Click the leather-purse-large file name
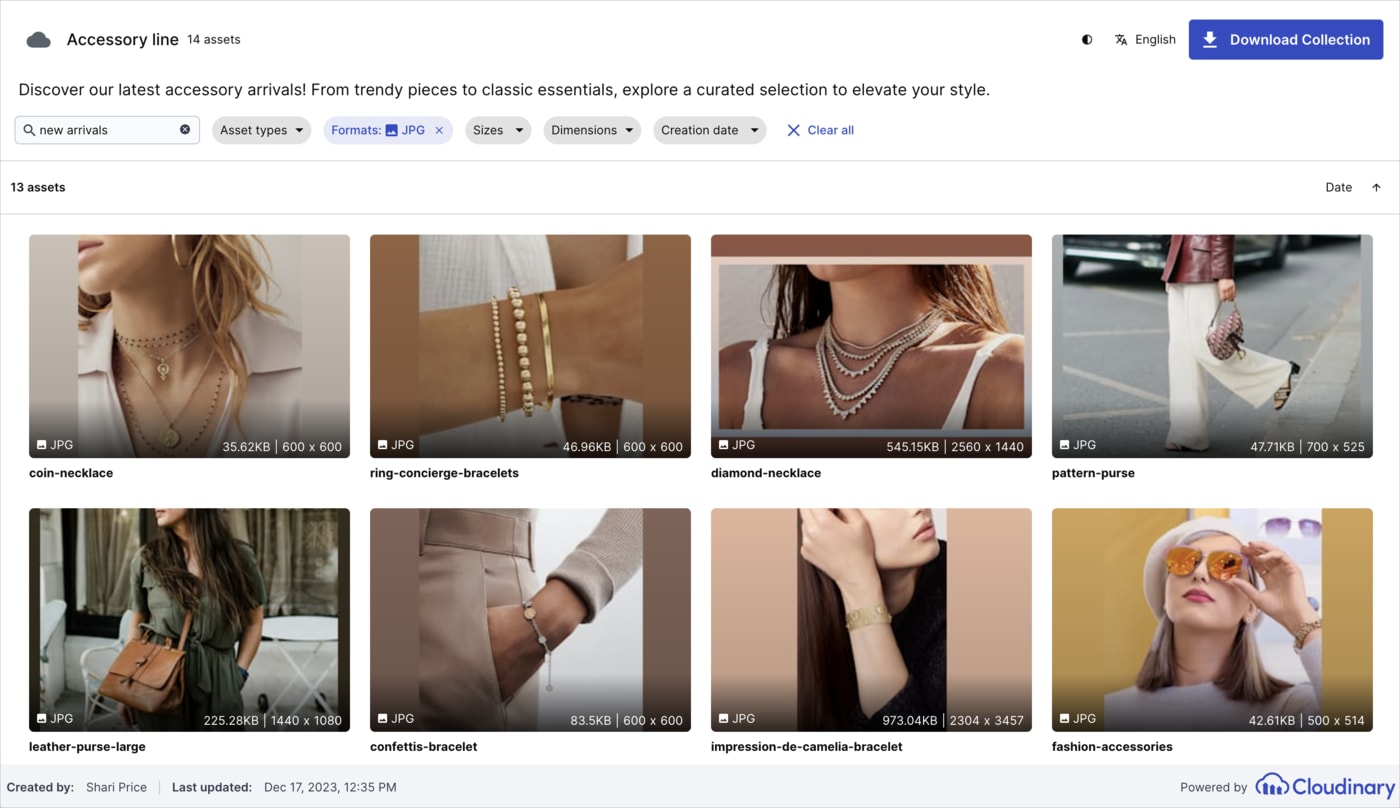 coord(87,747)
